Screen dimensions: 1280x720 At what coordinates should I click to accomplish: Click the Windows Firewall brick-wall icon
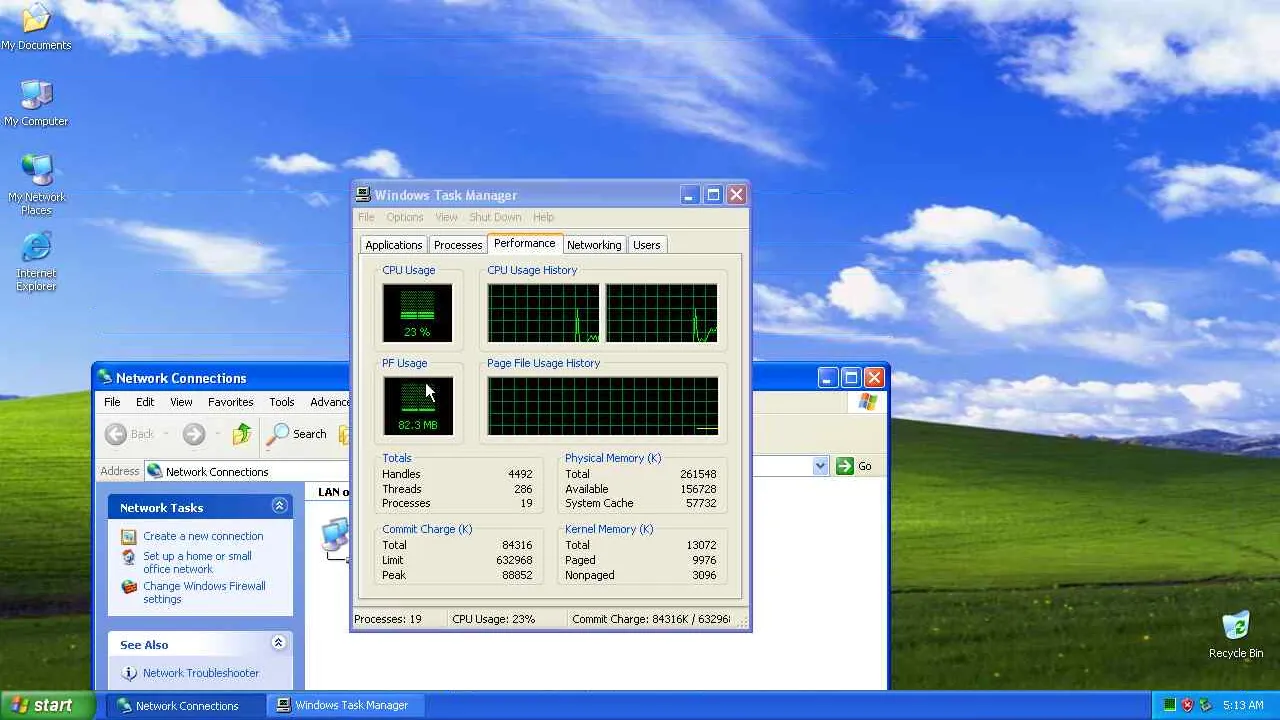[x=129, y=587]
